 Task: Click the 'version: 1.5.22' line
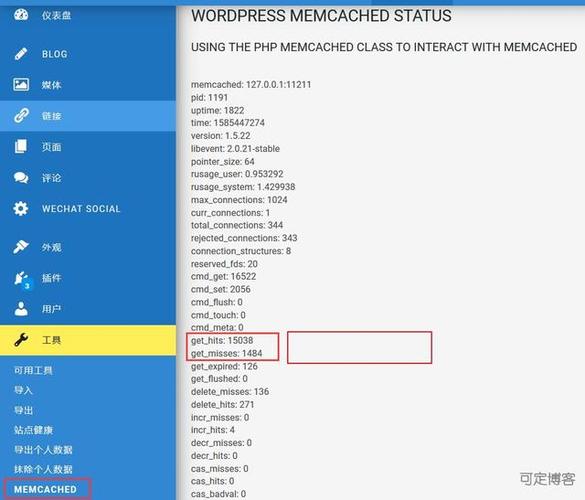tap(220, 135)
